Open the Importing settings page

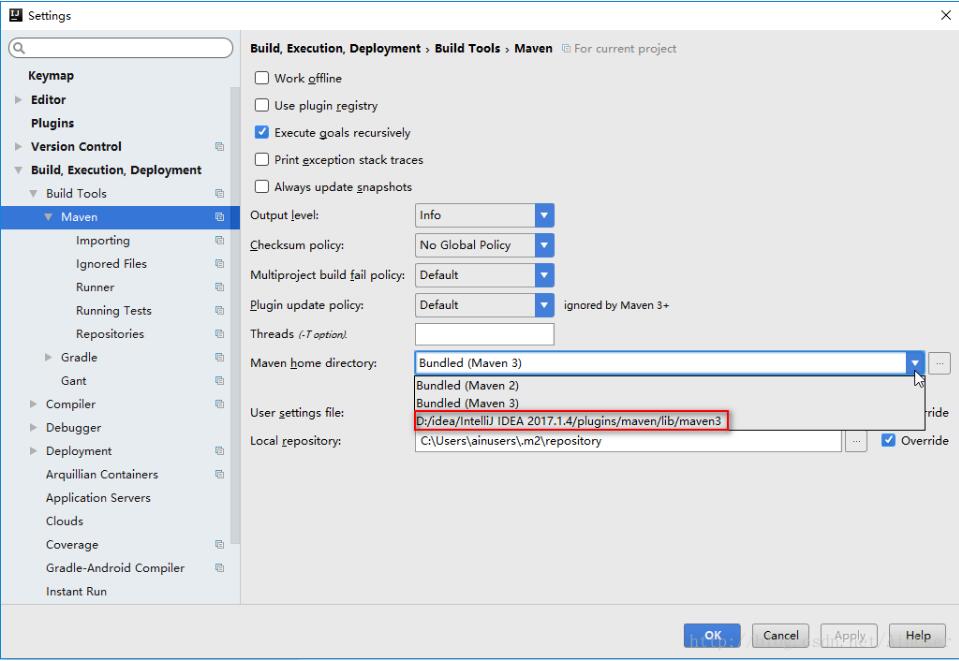tap(102, 241)
